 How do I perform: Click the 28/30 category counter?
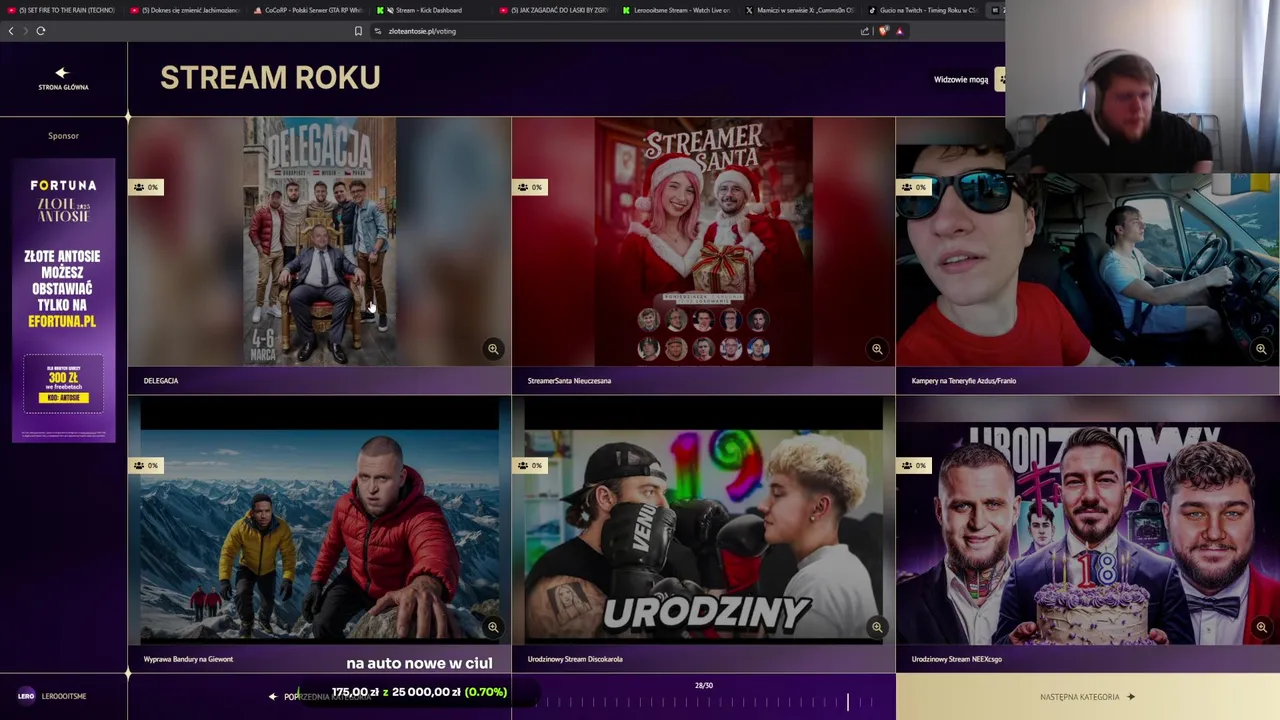pos(704,686)
